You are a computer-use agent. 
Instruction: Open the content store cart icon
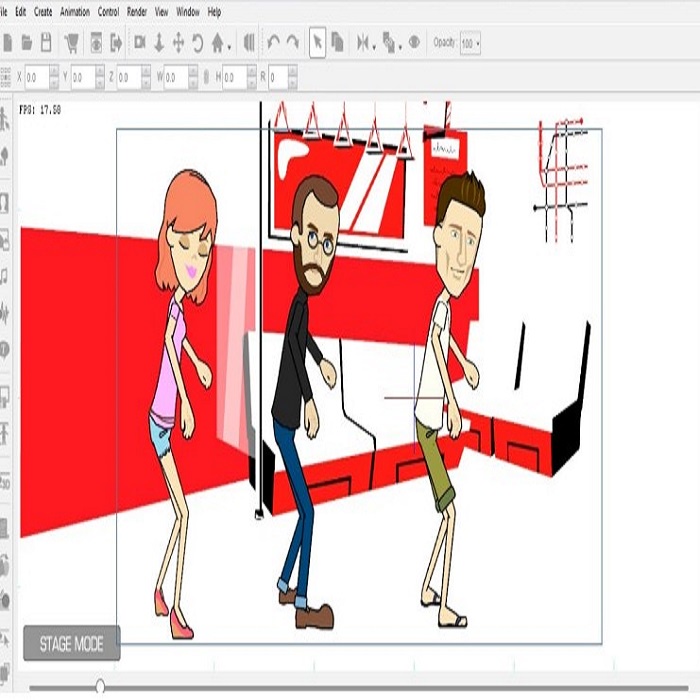click(x=72, y=43)
